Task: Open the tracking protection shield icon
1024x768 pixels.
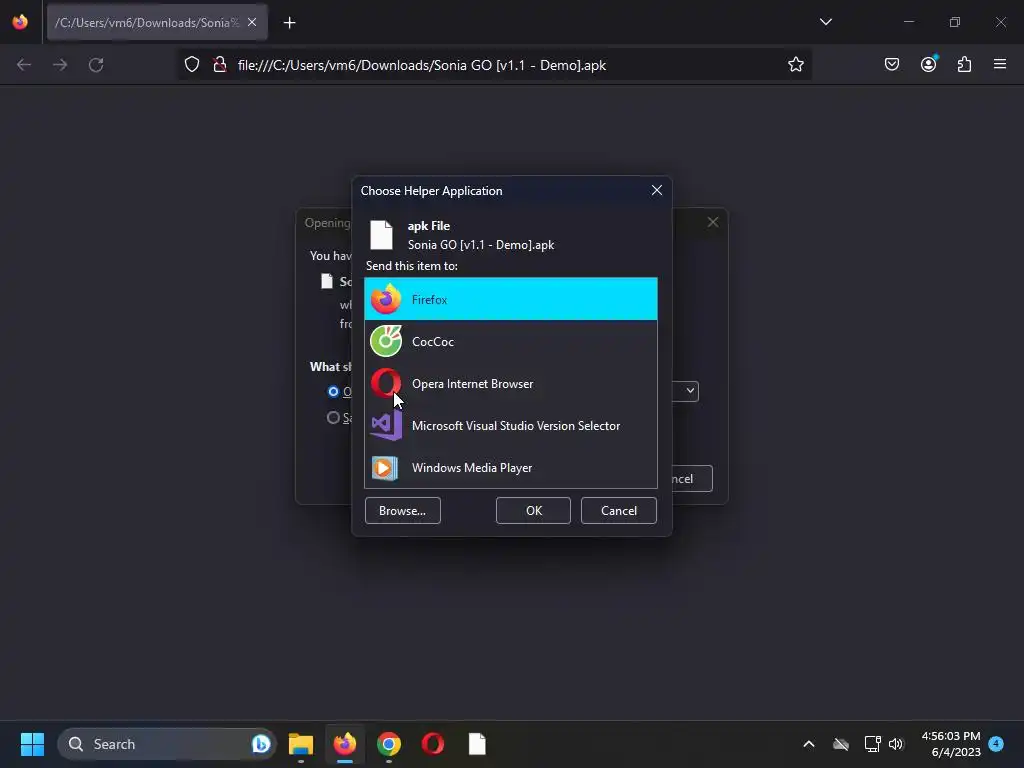Action: 191,65
